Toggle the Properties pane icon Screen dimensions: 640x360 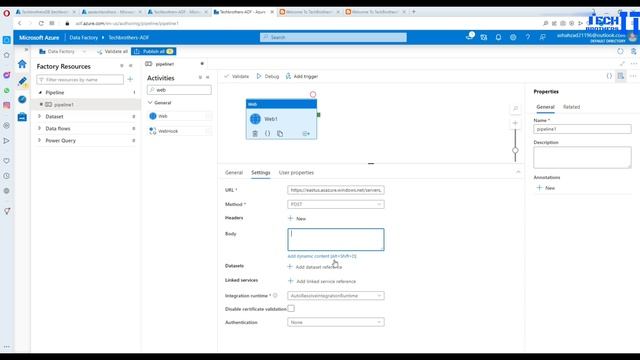(x=621, y=76)
